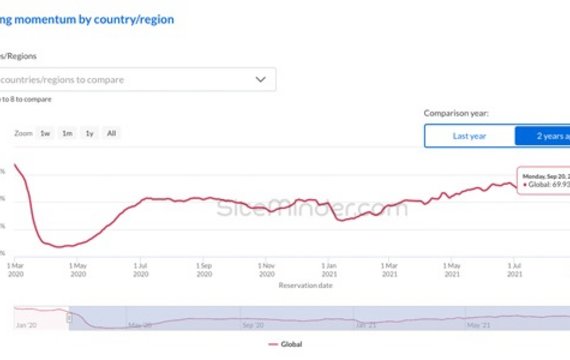Set zoom range to All
The image size is (570, 360).
(x=111, y=133)
